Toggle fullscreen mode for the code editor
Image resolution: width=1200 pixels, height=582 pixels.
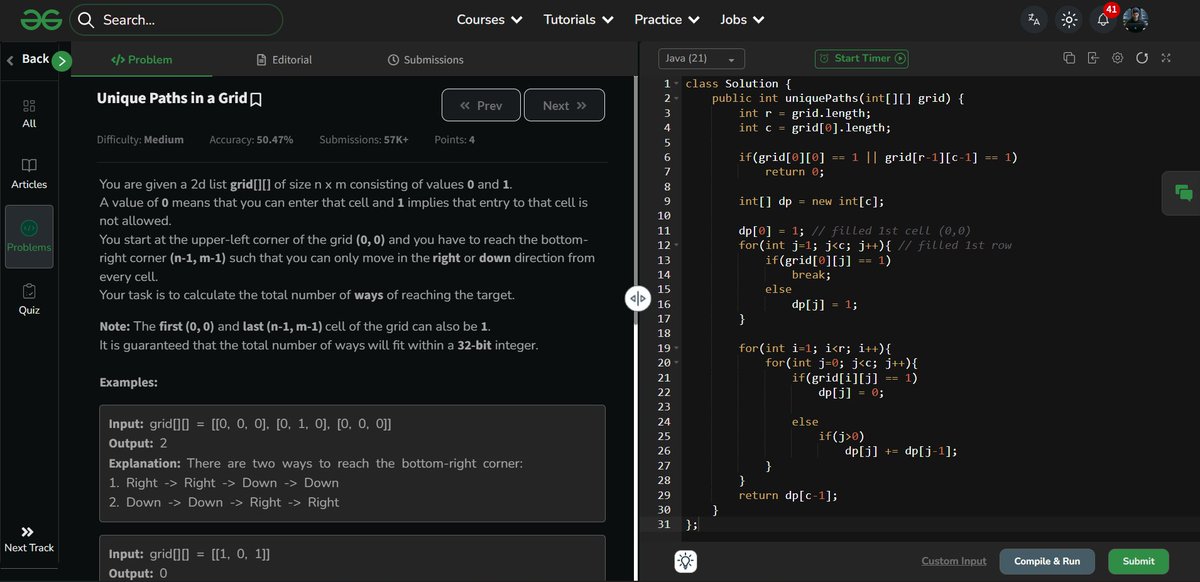pos(1165,59)
